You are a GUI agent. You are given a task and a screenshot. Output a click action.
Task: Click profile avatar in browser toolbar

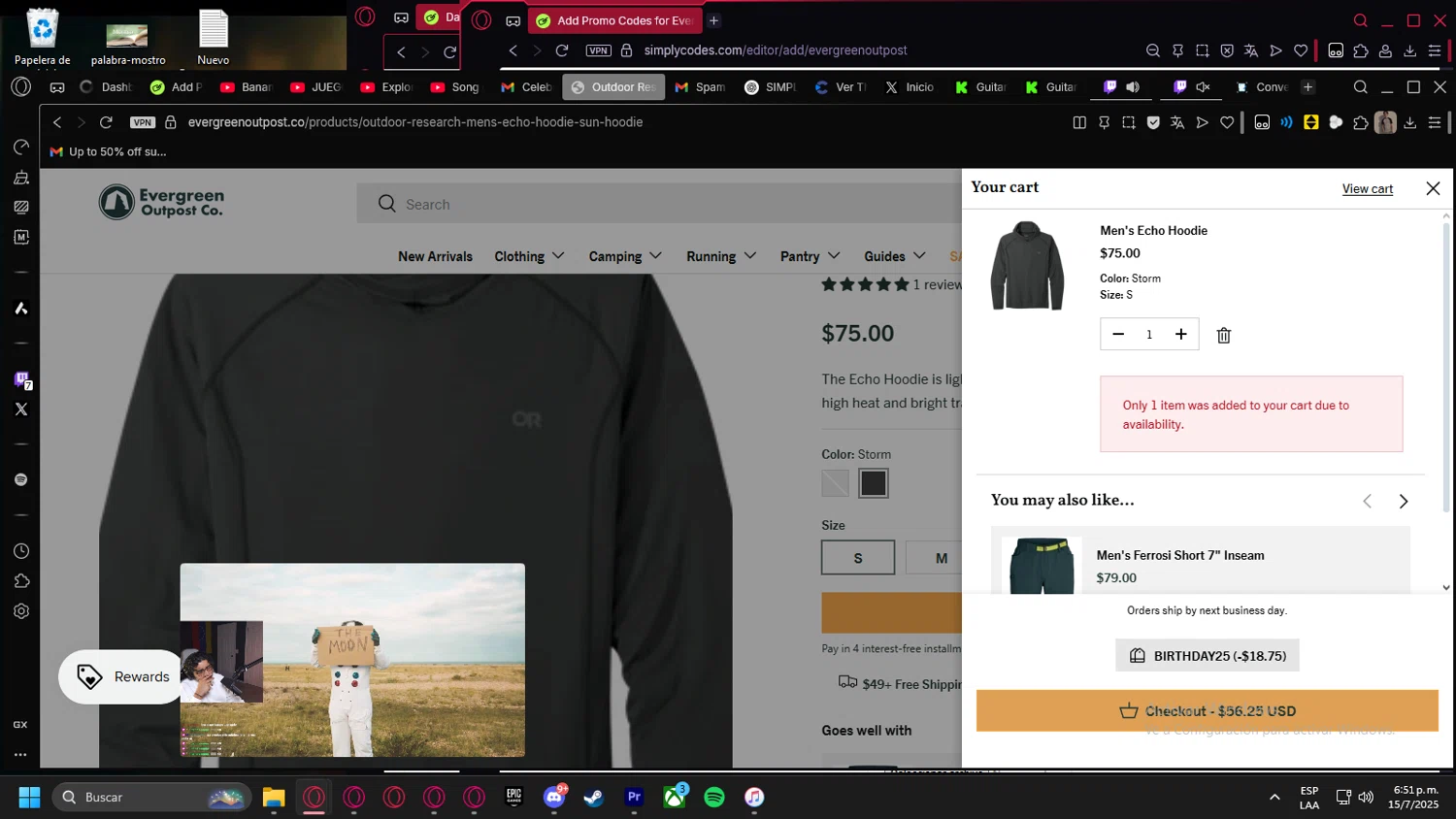point(1385,122)
